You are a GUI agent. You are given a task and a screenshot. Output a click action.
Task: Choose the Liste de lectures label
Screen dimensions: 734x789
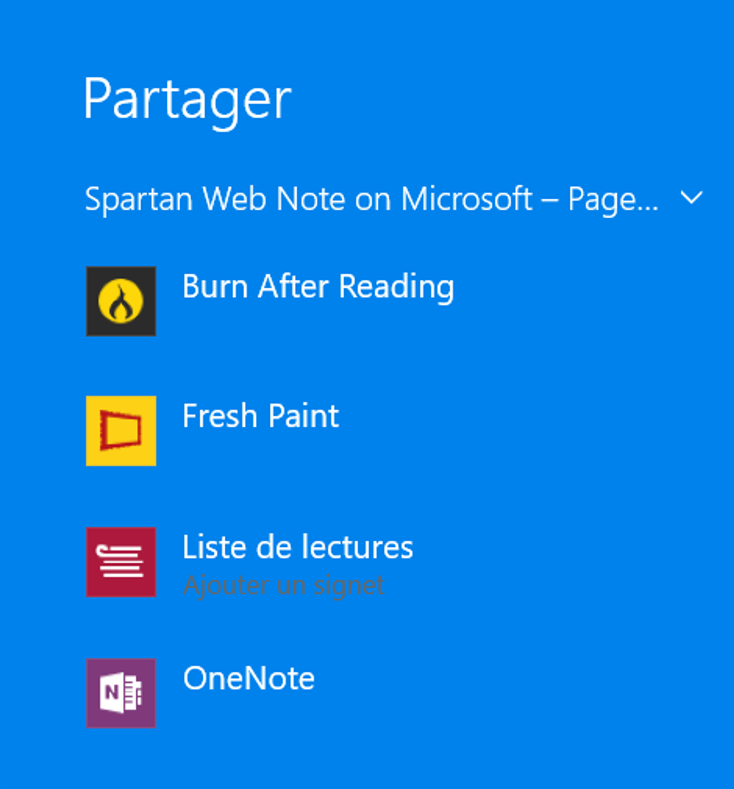pos(297,547)
